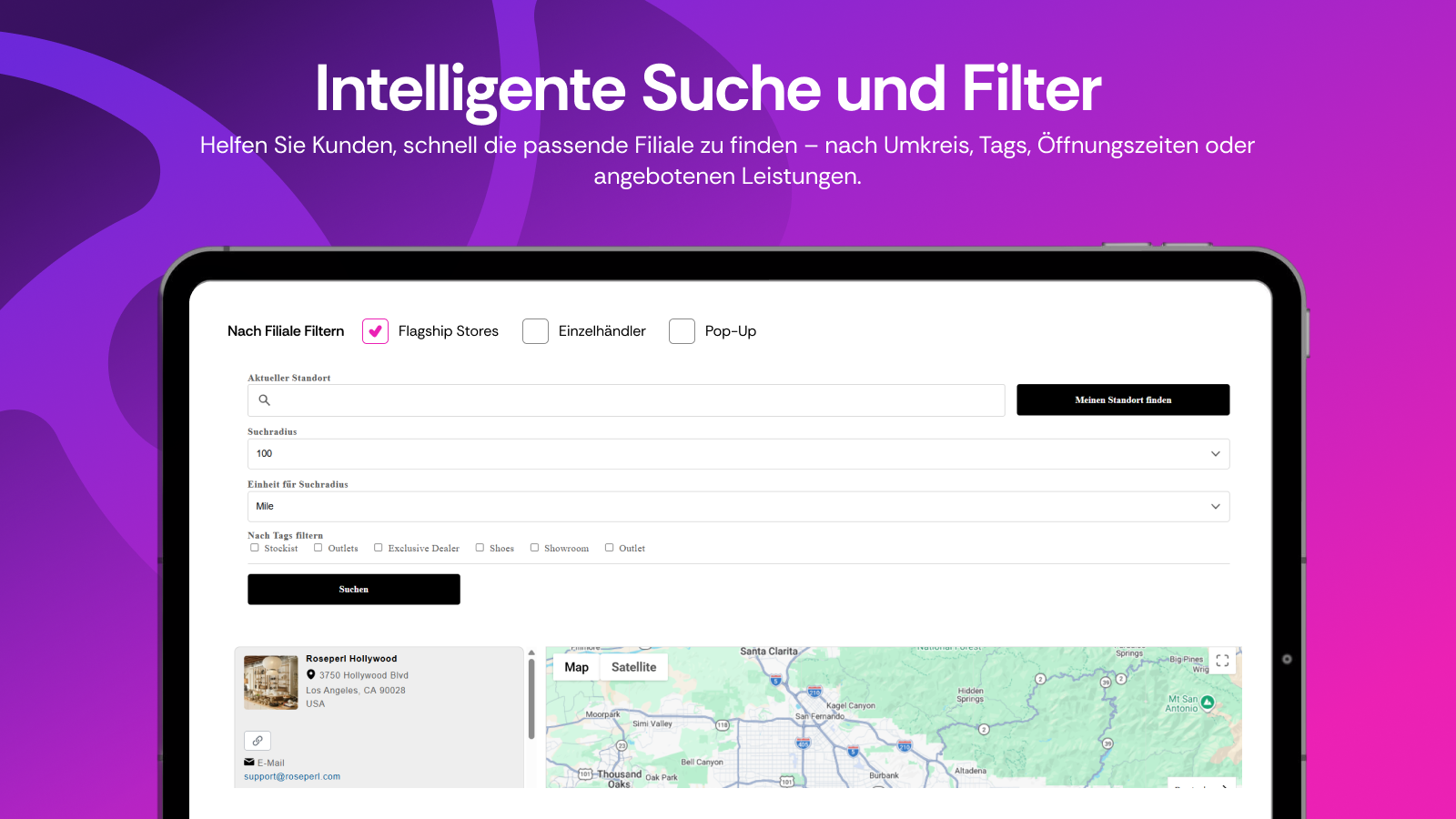Enable the Pop-Up filter checkbox

pos(682,331)
